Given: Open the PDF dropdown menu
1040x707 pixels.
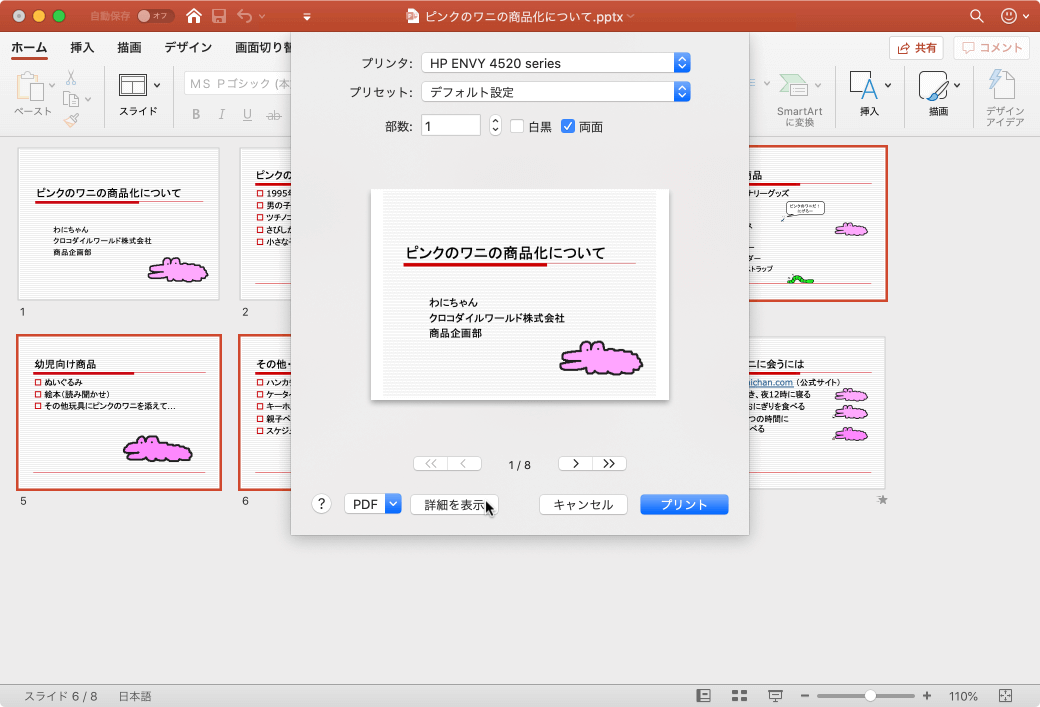Looking at the screenshot, I should 373,504.
